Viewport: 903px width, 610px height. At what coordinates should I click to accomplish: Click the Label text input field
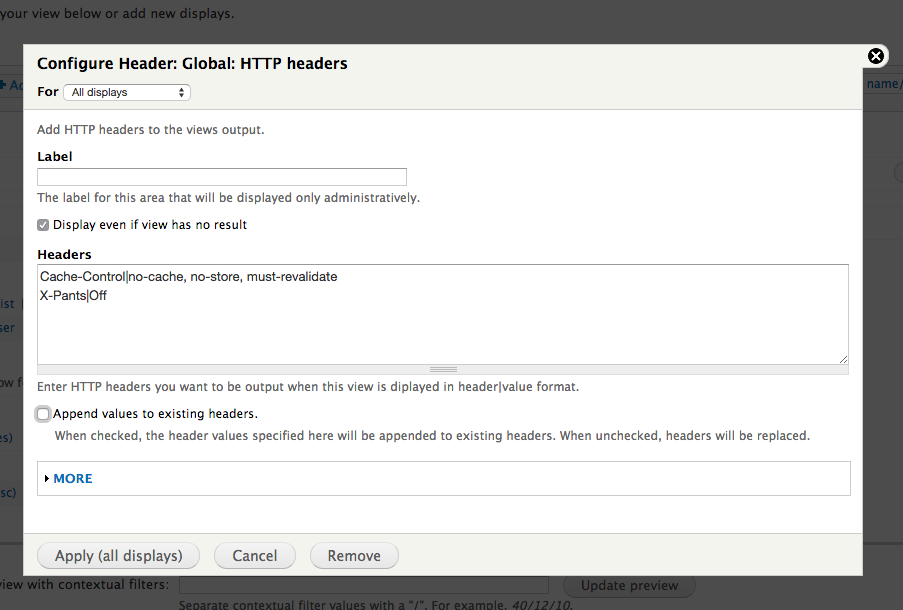(222, 177)
